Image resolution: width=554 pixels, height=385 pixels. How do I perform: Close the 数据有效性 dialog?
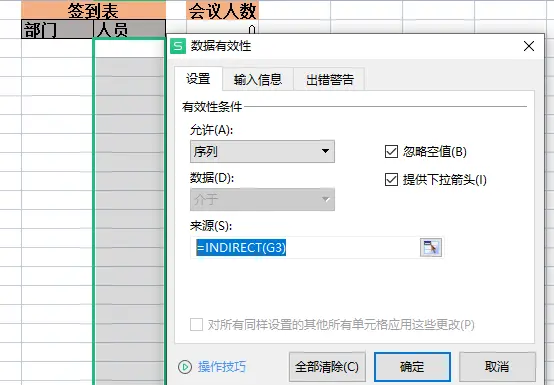pyautogui.click(x=529, y=46)
